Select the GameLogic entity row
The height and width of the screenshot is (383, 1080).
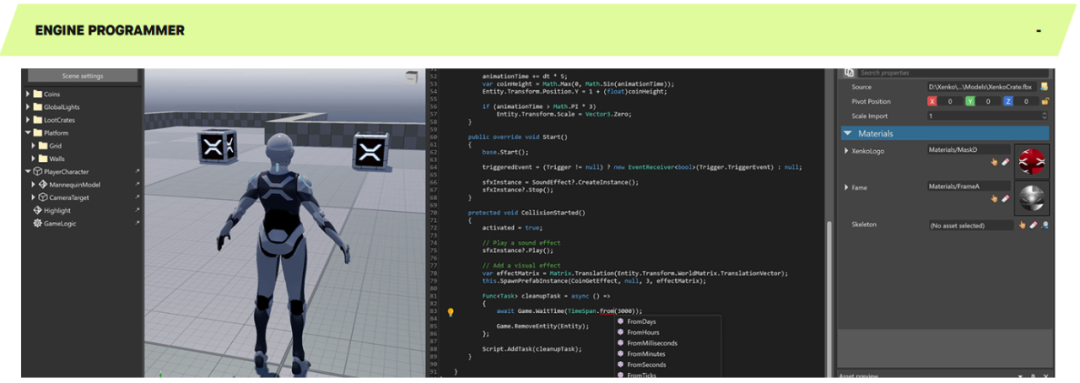tap(83, 223)
